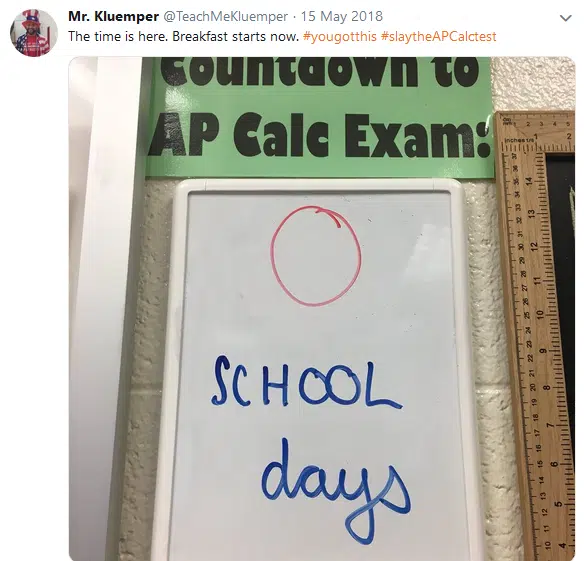Open the #slaytheAPCalctest hashtag
The width and height of the screenshot is (584, 561).
pos(438,37)
